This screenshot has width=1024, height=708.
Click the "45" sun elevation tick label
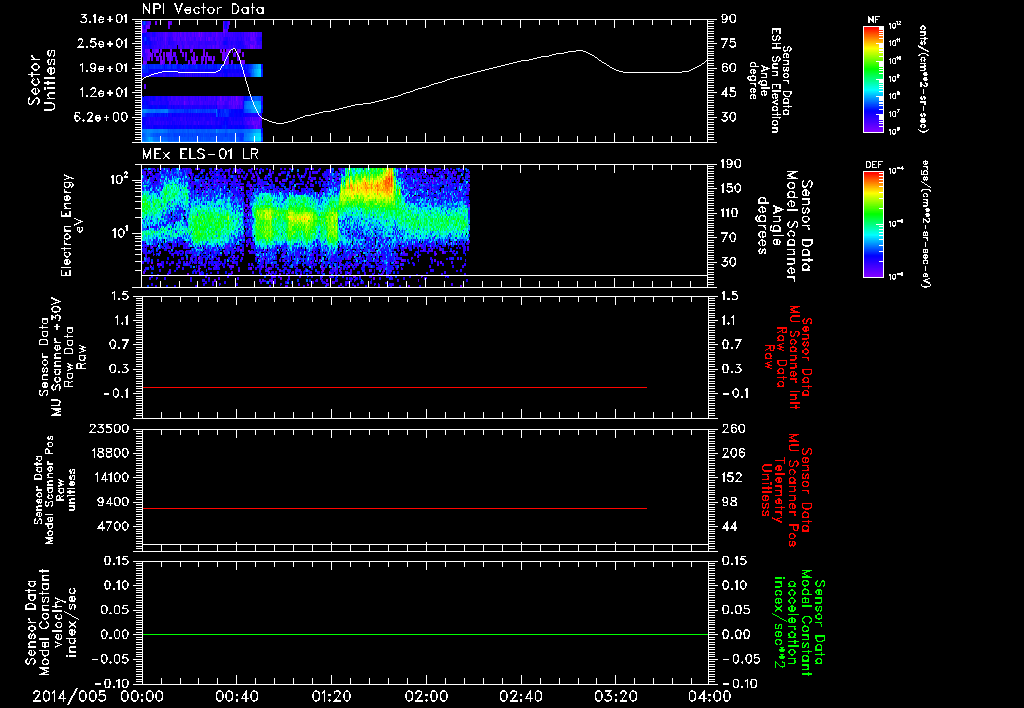click(729, 93)
